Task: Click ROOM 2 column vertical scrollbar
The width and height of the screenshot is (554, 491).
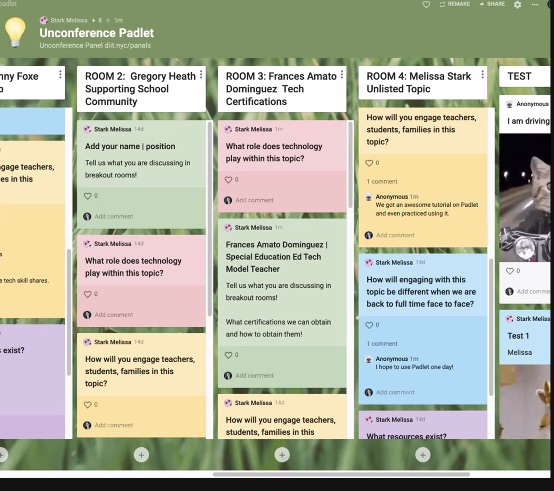Action: click(210, 219)
